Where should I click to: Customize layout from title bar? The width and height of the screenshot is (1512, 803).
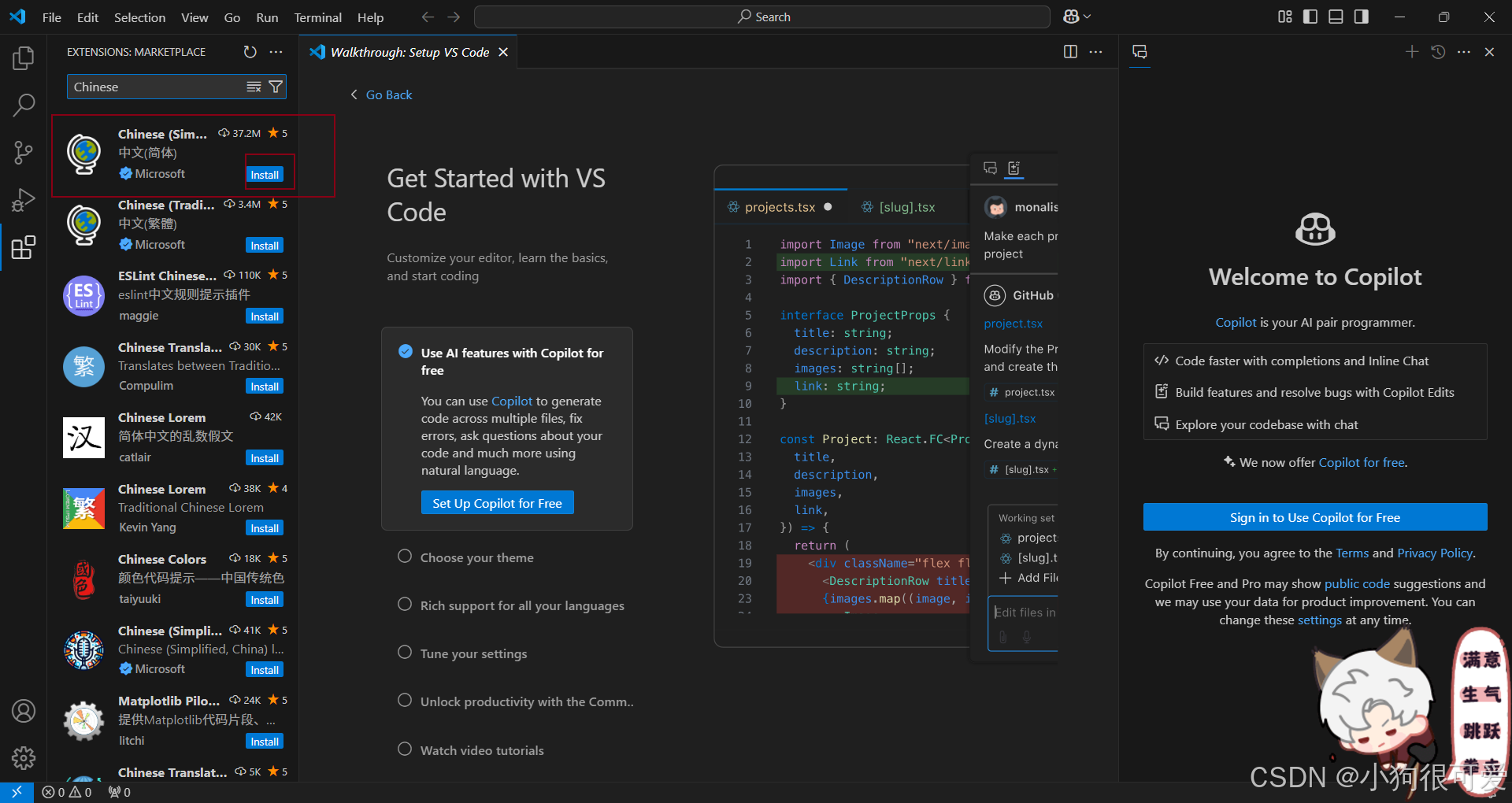[x=1285, y=17]
